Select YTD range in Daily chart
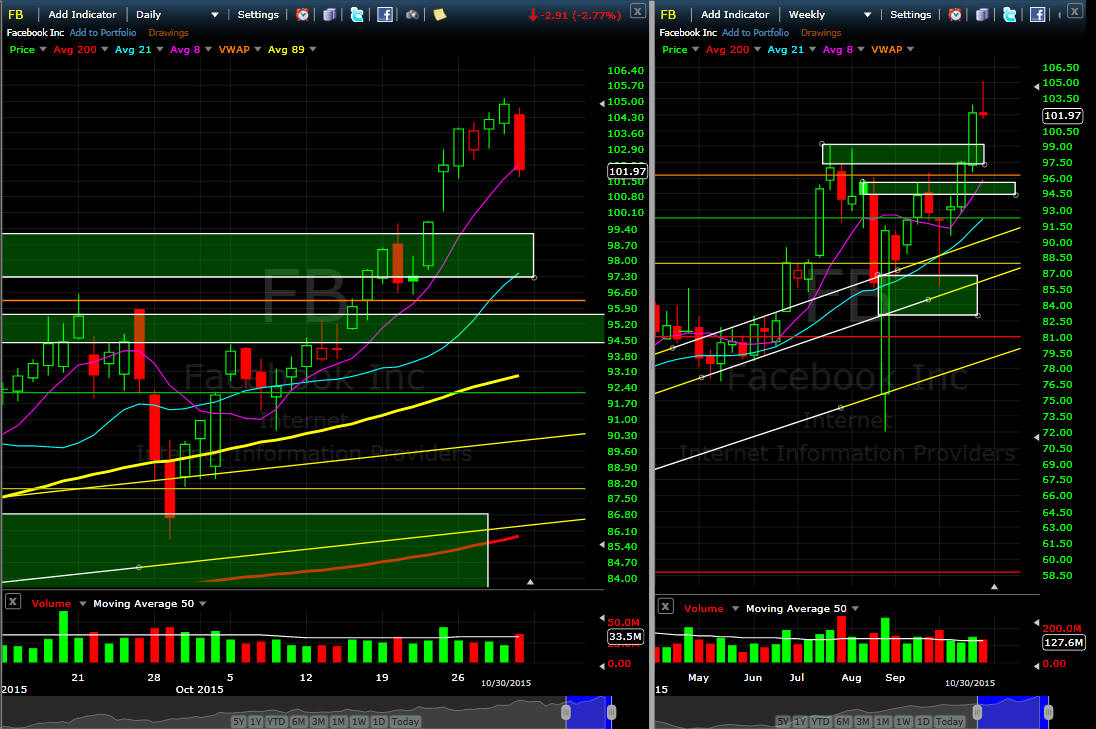This screenshot has width=1096, height=729. click(x=276, y=721)
